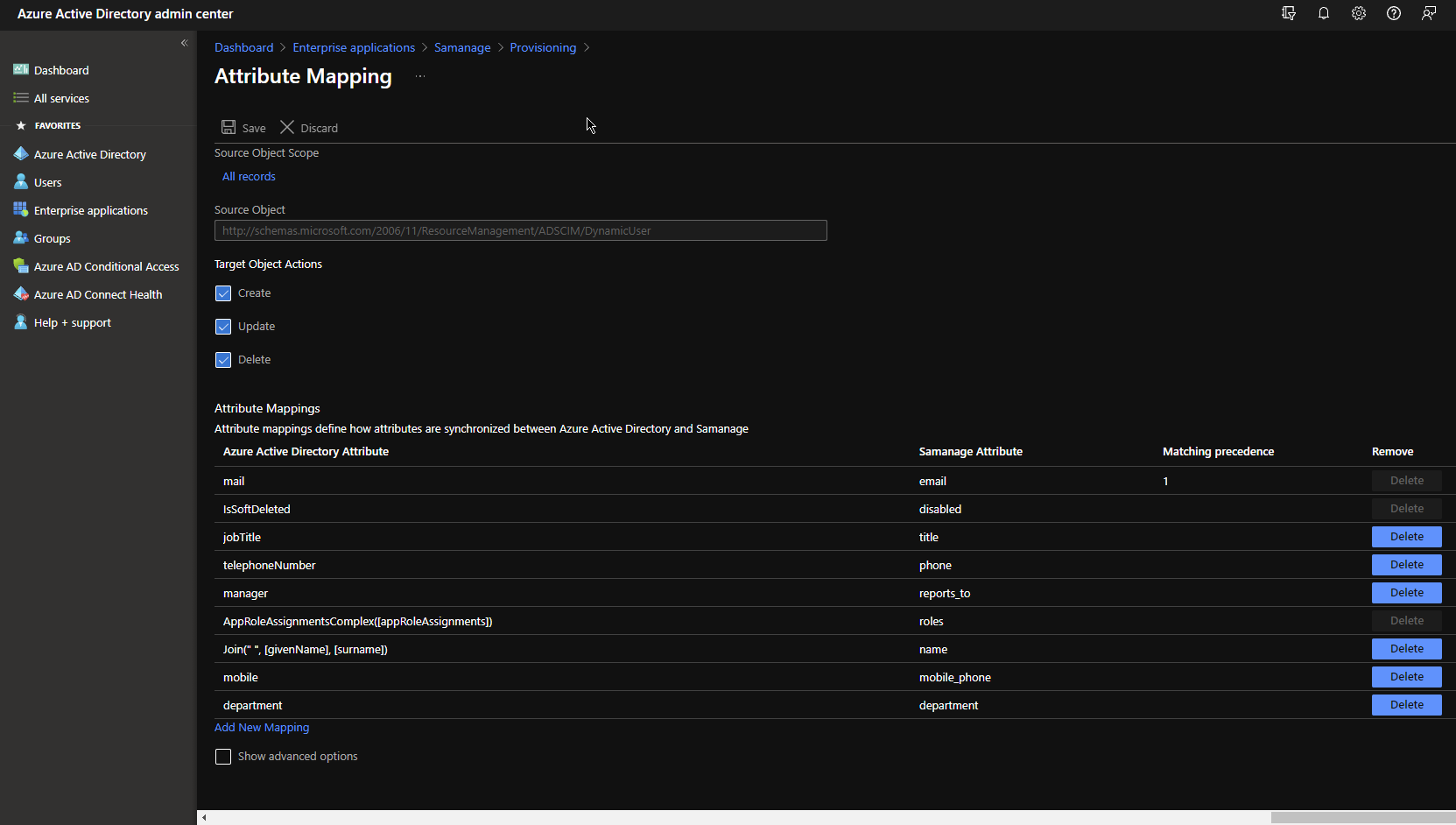Viewport: 1456px width, 825px height.
Task: Open All services in the sidebar
Action: (61, 98)
